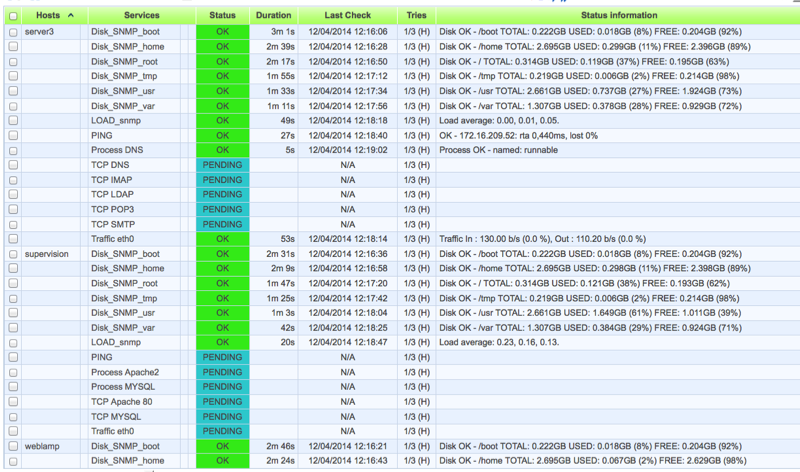Click the ascending sort arrow beside Hosts
The width and height of the screenshot is (800, 472).
point(71,16)
